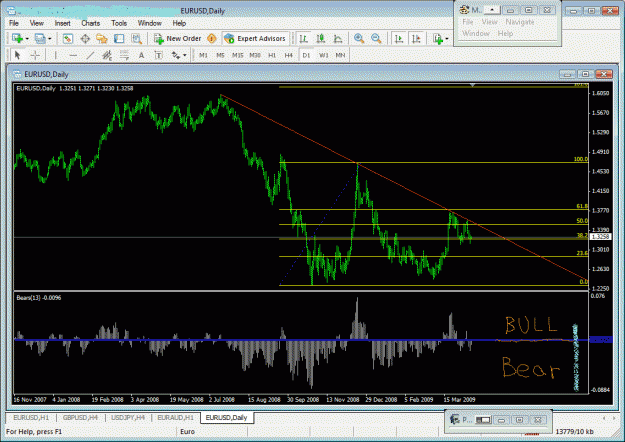Open the Indicators list icon
The width and height of the screenshot is (625, 442).
438,39
